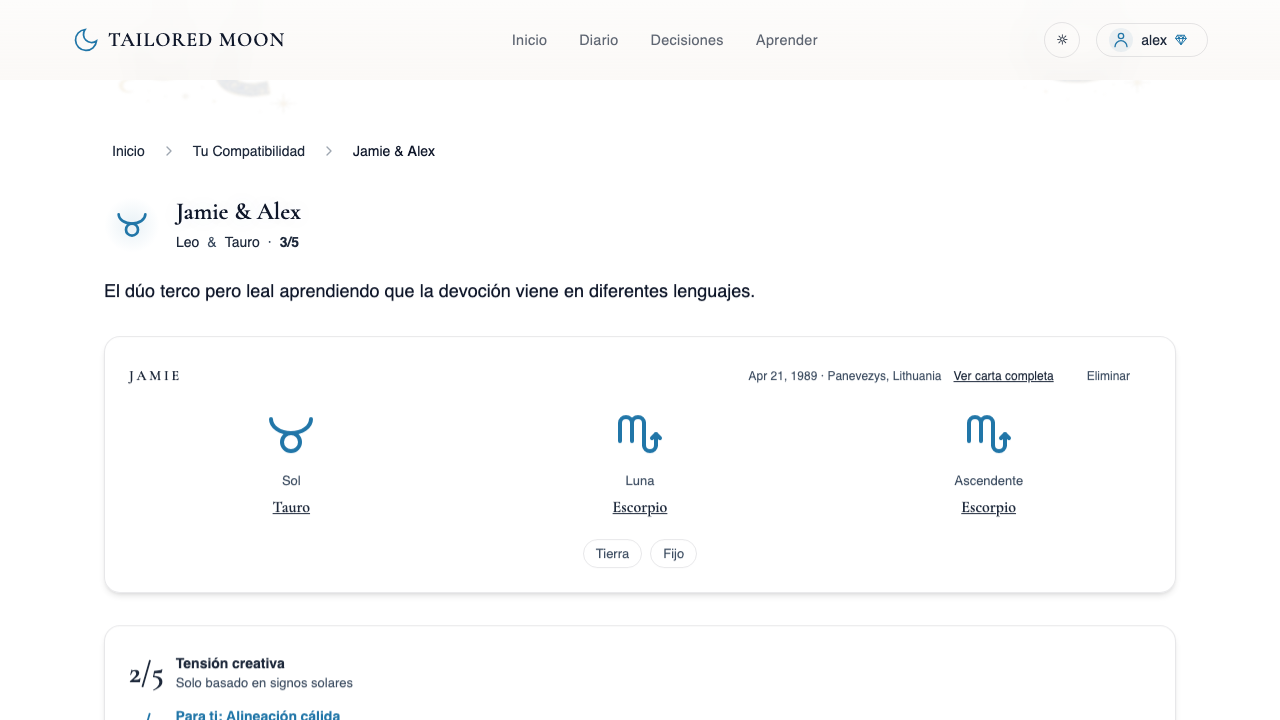Open the alex user profile menu
This screenshot has height=720, width=1280.
click(1152, 40)
